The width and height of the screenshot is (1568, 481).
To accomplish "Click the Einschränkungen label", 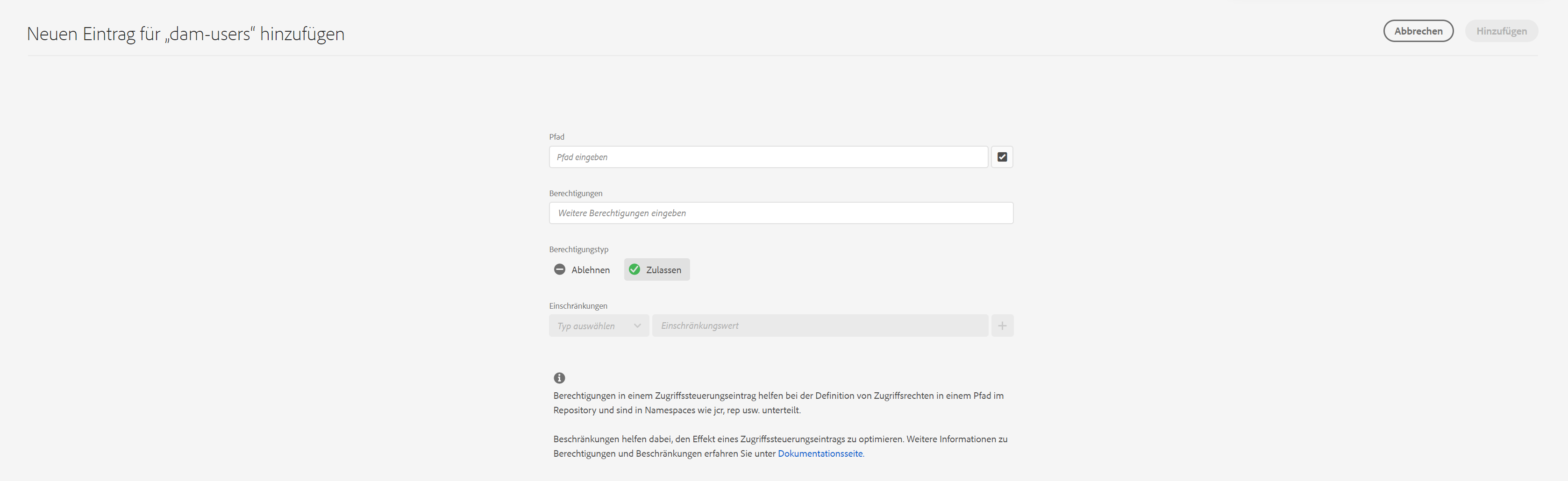I will 578,306.
